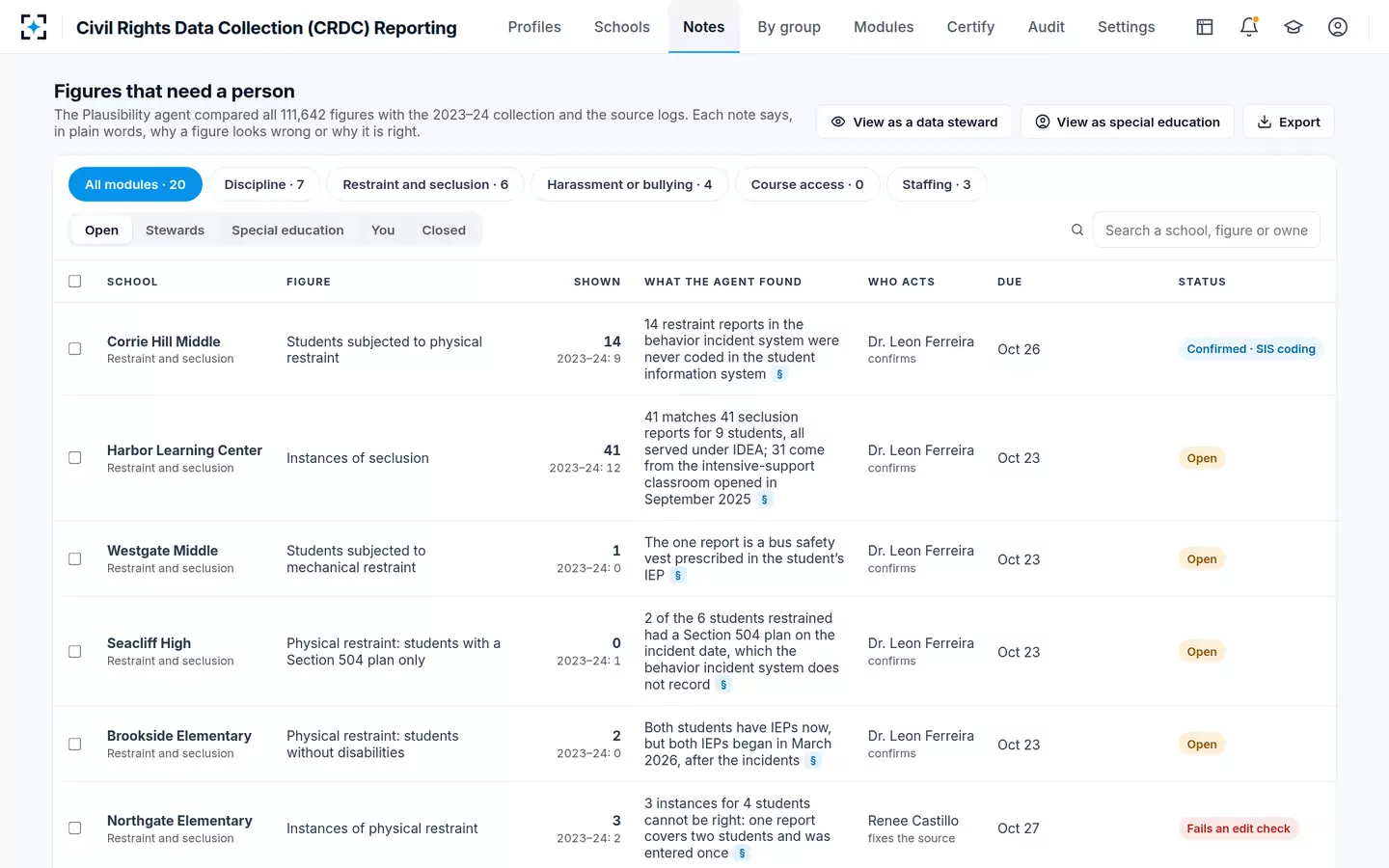The image size is (1389, 868).
Task: Open the Harbor Learning Center school name
Action: coord(184,450)
